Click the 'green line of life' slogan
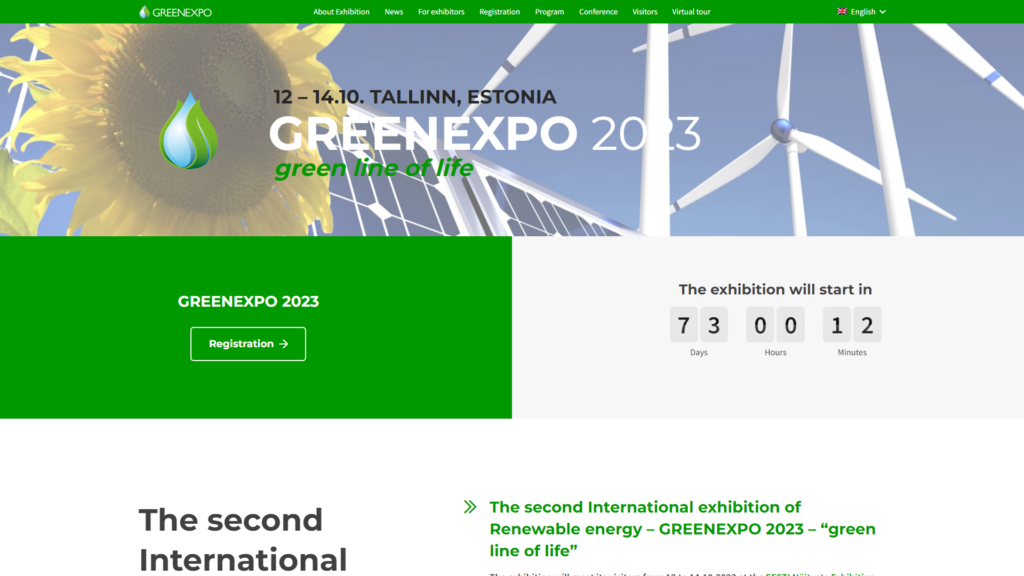This screenshot has height=576, width=1024. click(374, 168)
